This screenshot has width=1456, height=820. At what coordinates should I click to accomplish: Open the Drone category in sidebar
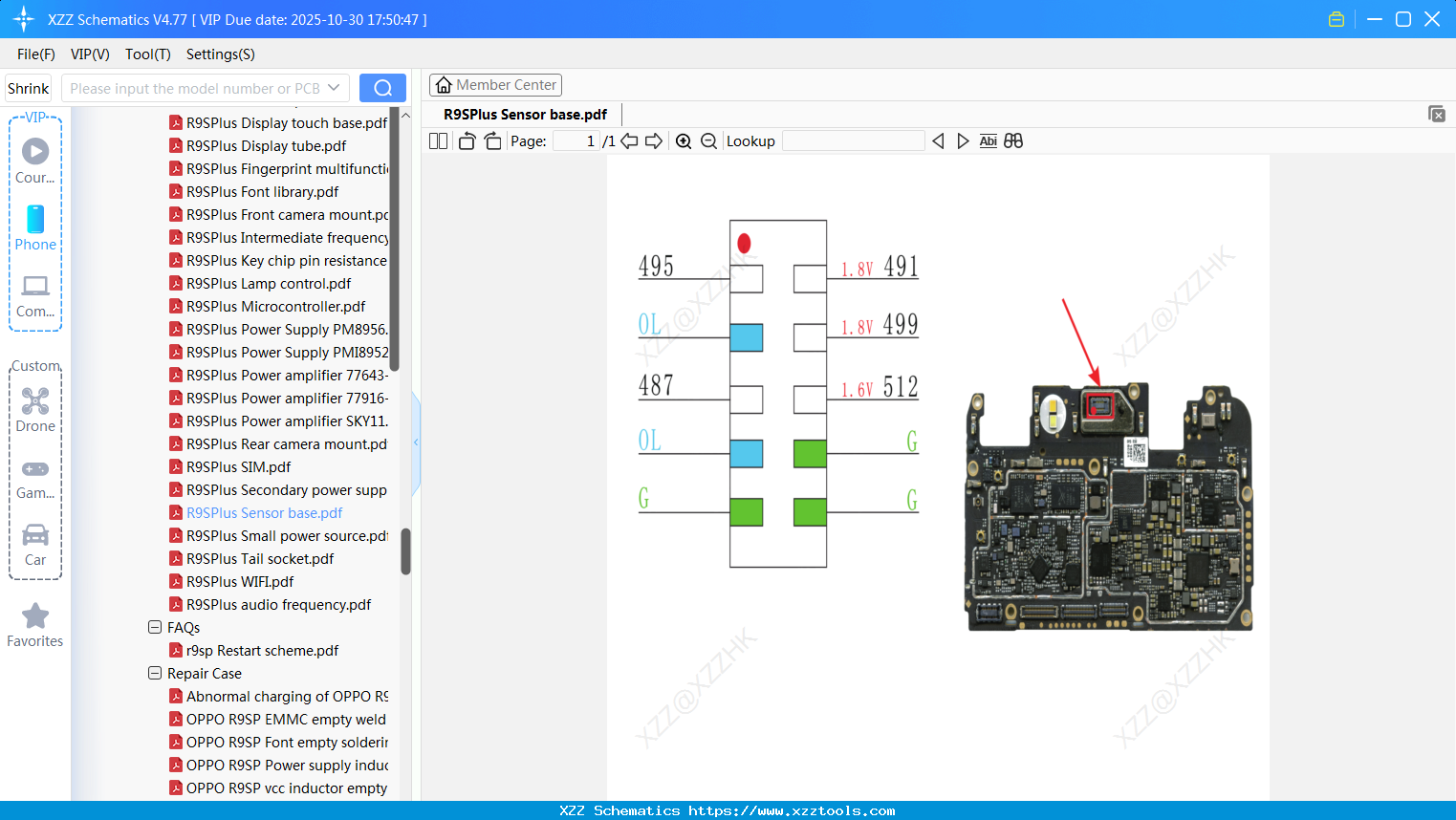pos(35,410)
